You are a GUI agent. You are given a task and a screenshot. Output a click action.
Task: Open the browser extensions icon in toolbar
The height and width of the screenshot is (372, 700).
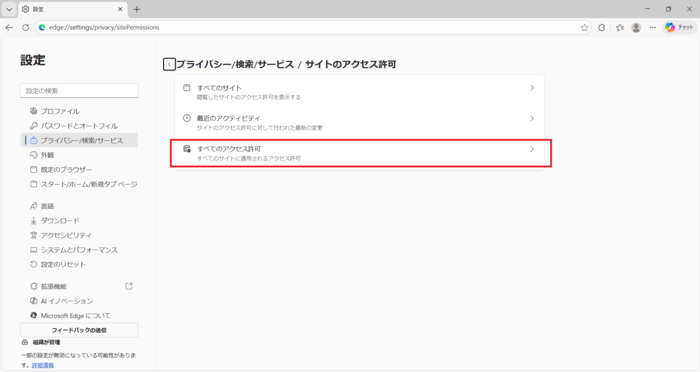coord(602,28)
